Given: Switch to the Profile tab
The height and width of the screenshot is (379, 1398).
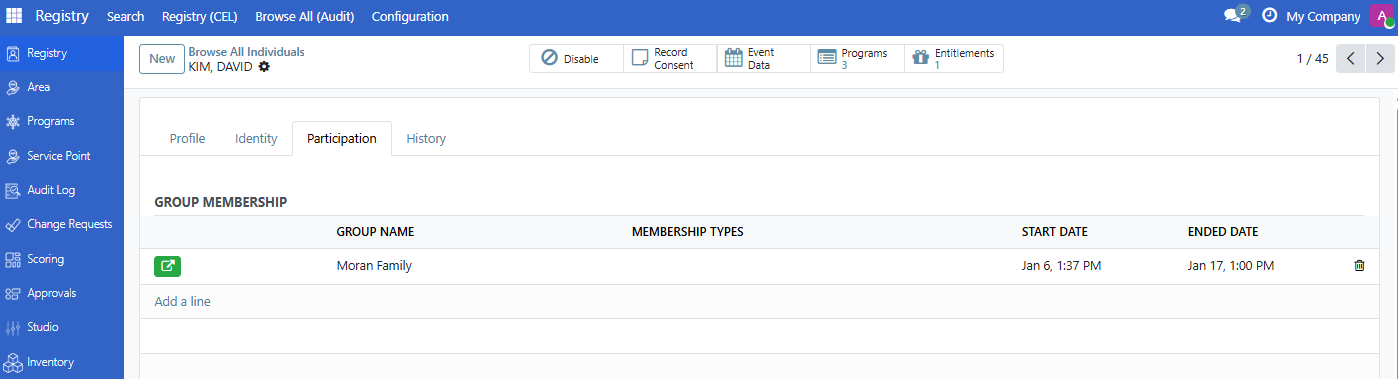Looking at the screenshot, I should coord(187,138).
